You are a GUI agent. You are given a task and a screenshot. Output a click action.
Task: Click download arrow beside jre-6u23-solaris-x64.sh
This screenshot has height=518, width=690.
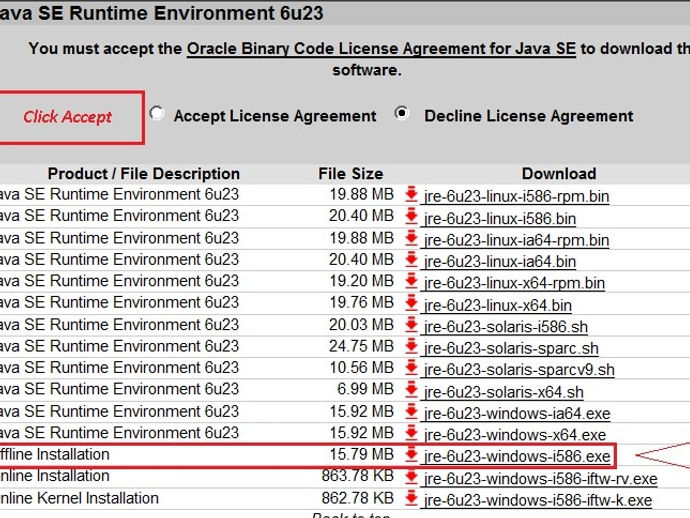[411, 391]
